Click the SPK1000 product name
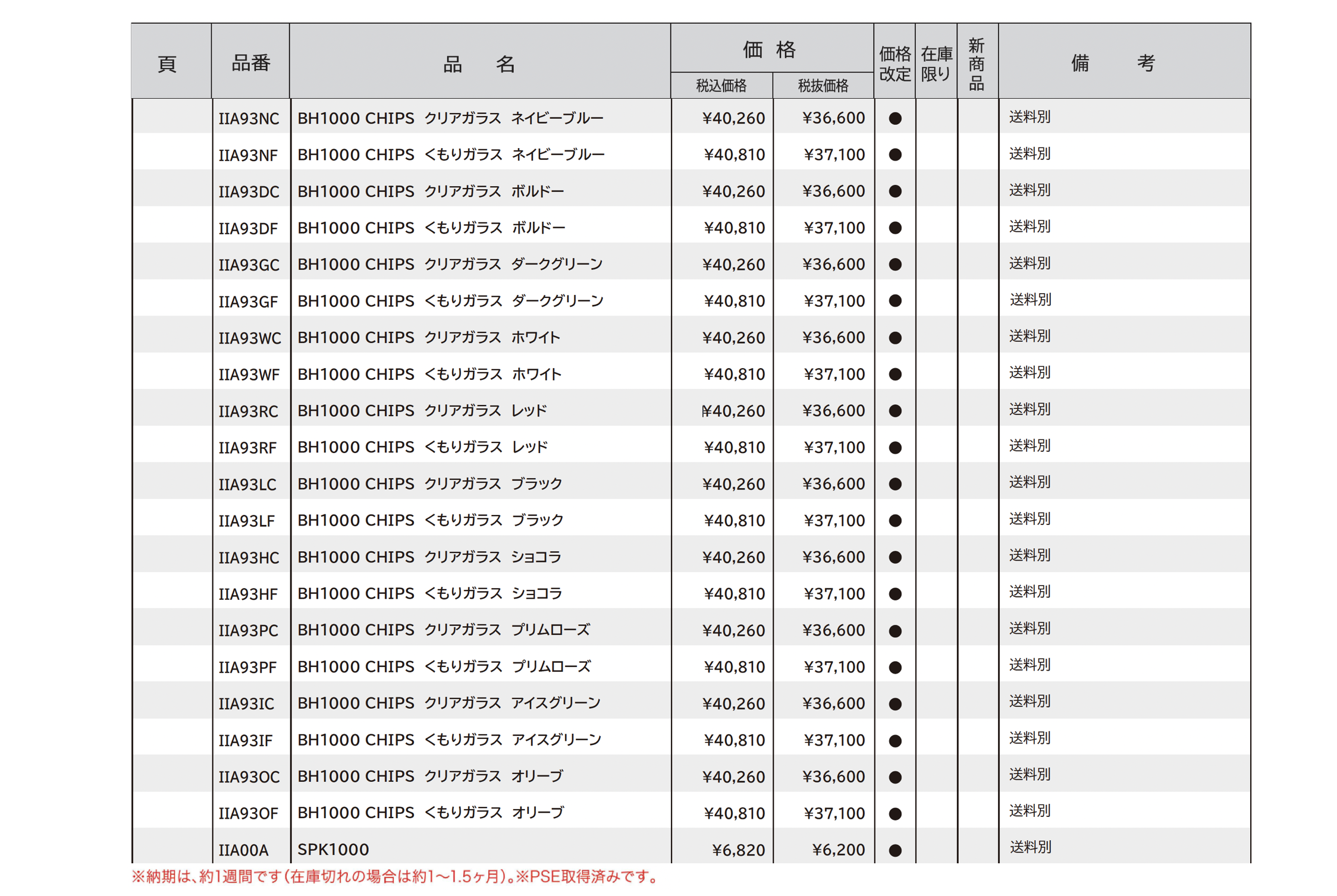Image resolution: width=1337 pixels, height=896 pixels. coord(333,850)
